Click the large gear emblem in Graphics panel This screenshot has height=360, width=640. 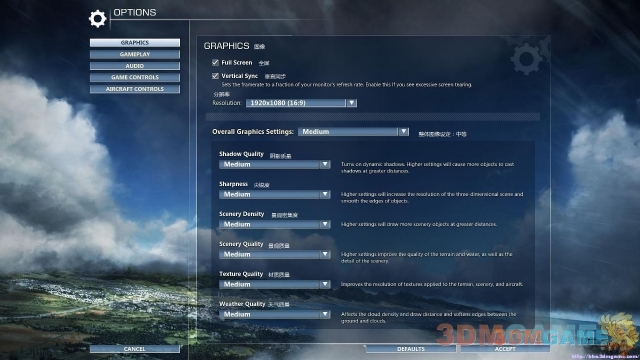point(526,59)
